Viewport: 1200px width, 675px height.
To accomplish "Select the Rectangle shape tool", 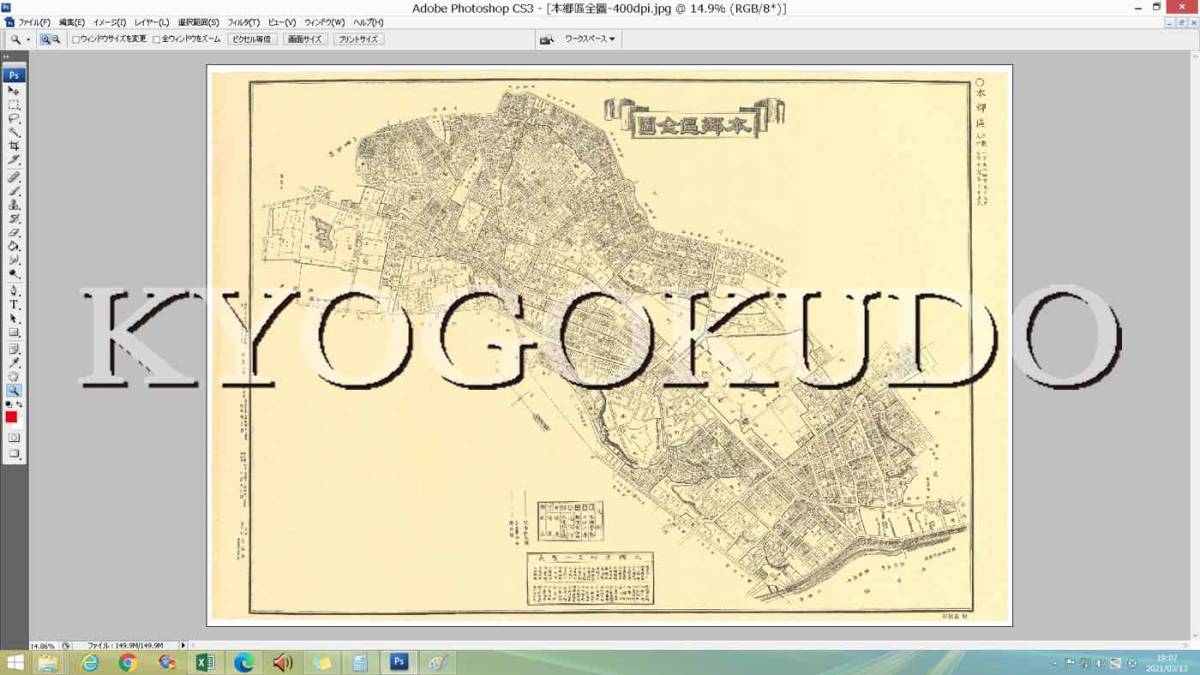I will tap(14, 333).
